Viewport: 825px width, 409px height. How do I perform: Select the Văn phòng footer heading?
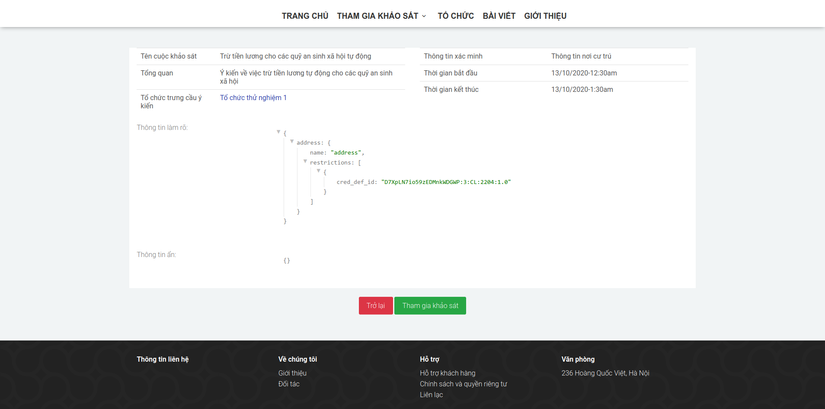tap(578, 360)
